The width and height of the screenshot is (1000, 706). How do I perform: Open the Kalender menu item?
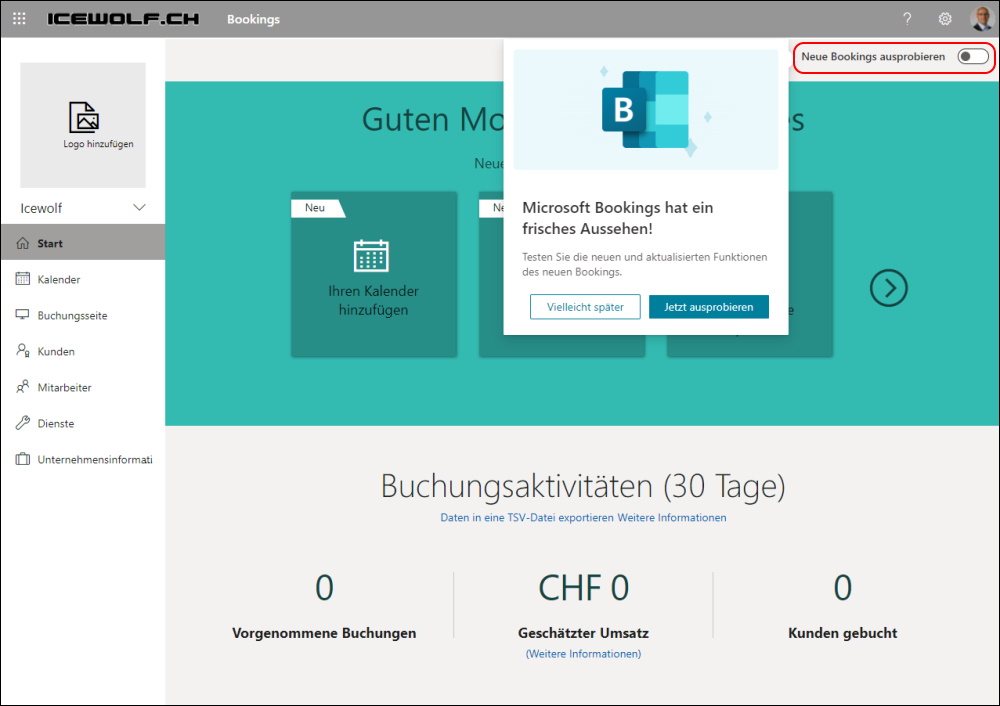click(x=83, y=279)
